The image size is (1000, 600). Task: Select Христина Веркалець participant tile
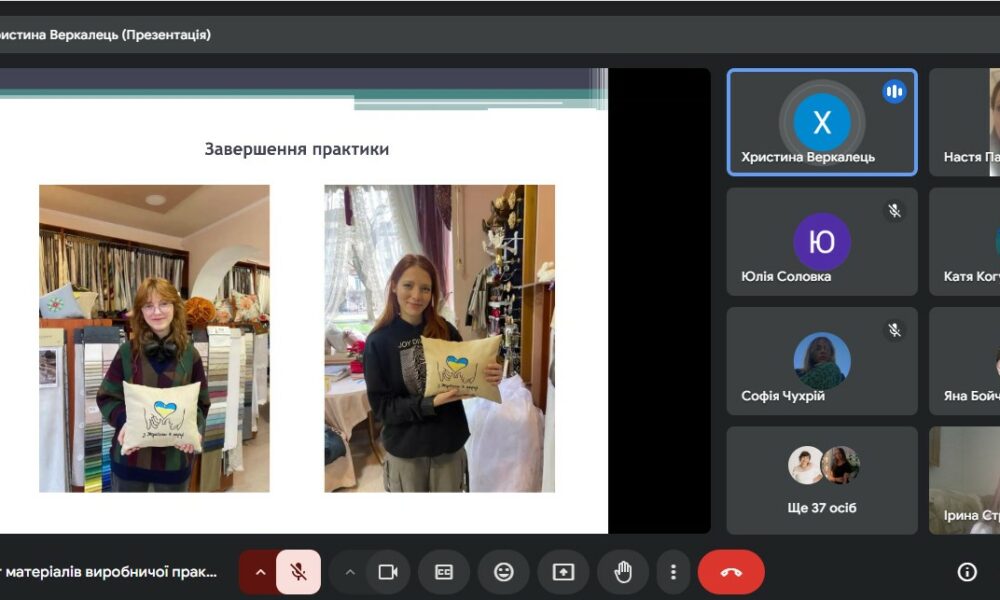pyautogui.click(x=821, y=122)
